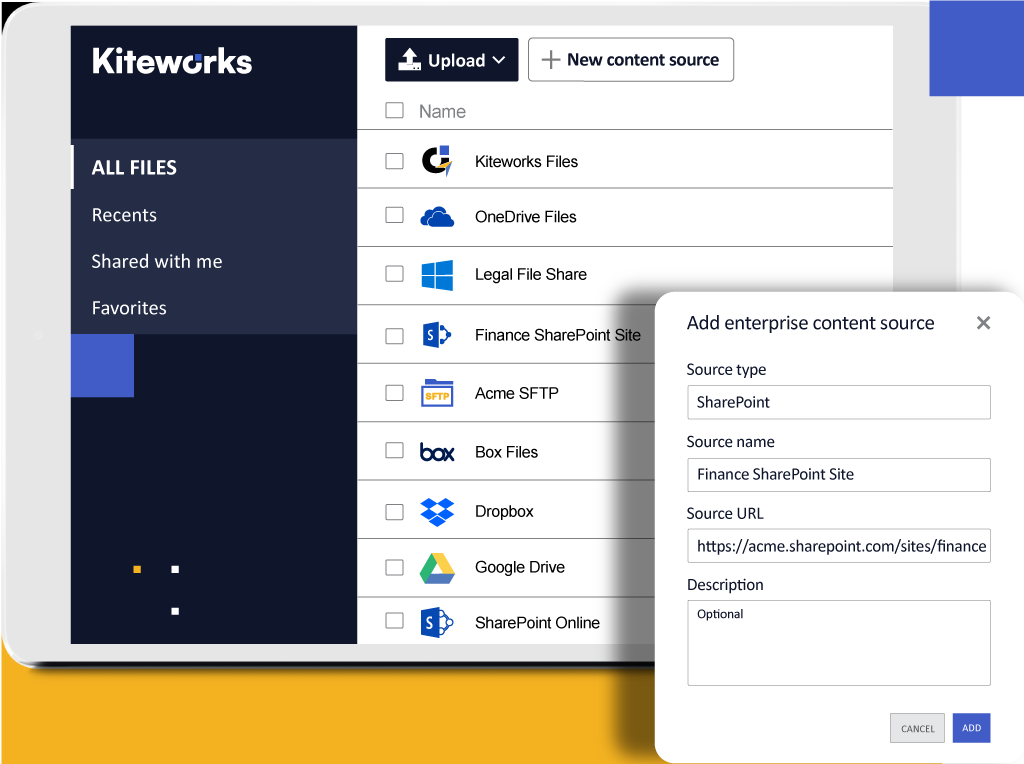Open the Shared with me section
Image resolution: width=1024 pixels, height=764 pixels.
pyautogui.click(x=156, y=261)
